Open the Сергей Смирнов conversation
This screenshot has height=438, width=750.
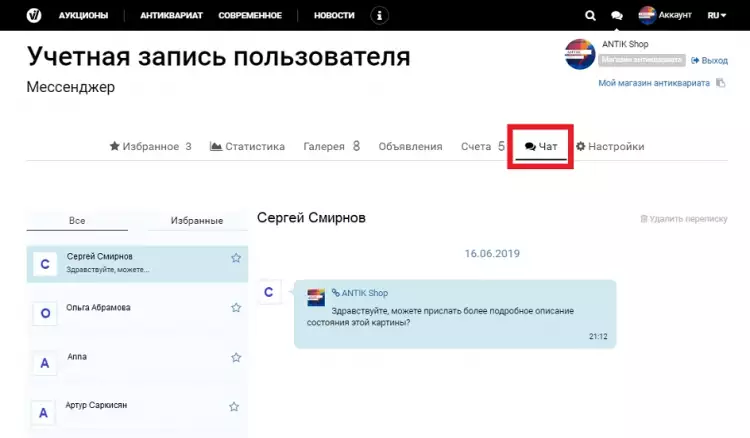tap(137, 264)
